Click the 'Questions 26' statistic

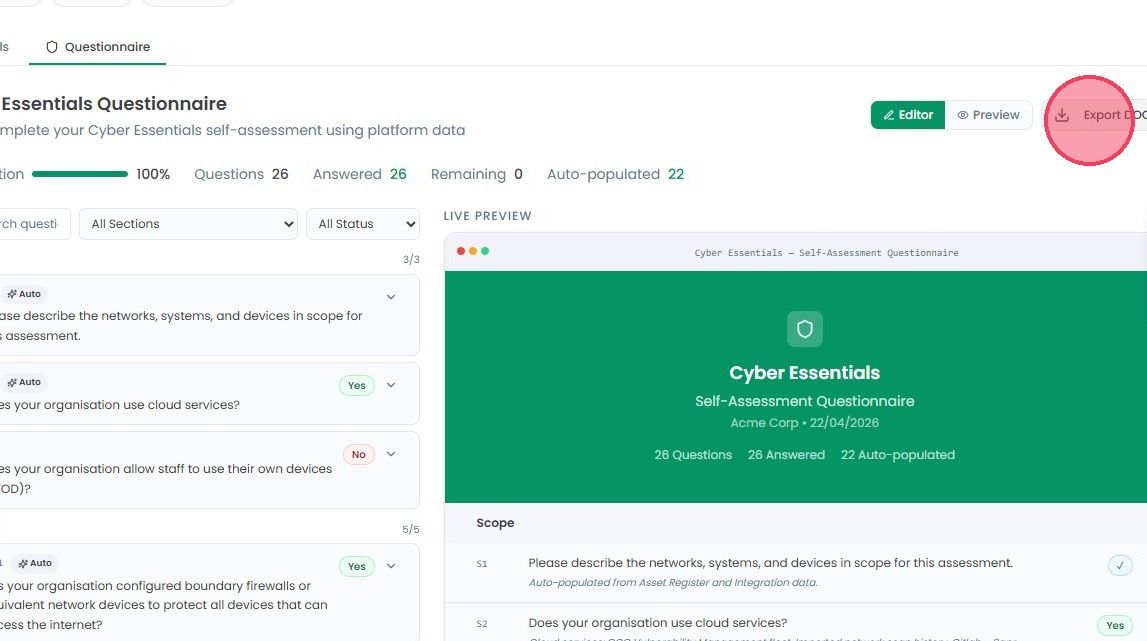(x=241, y=174)
